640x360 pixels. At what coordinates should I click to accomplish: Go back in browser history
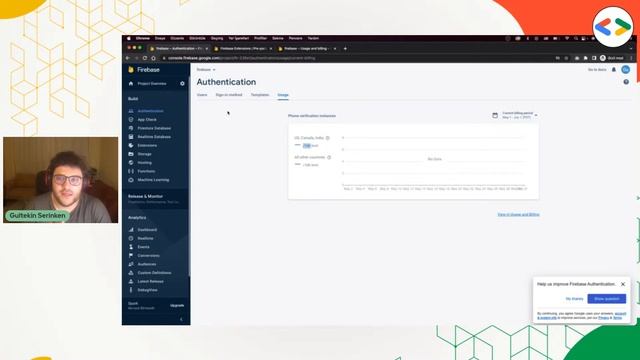128,58
